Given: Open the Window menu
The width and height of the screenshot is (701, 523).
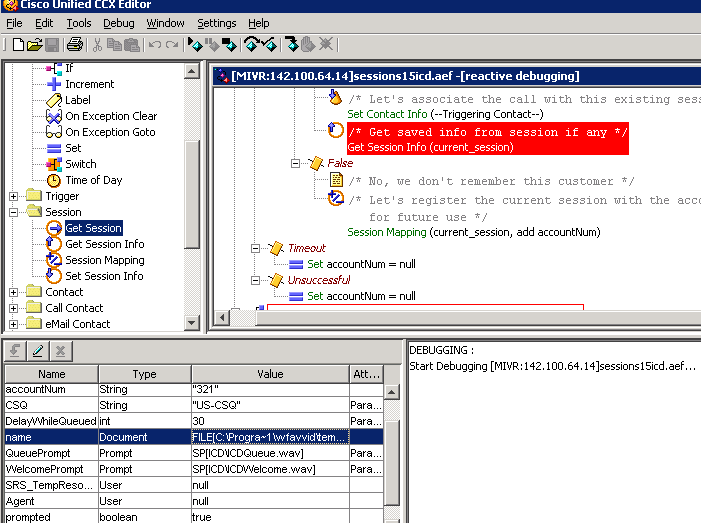Looking at the screenshot, I should 165,23.
